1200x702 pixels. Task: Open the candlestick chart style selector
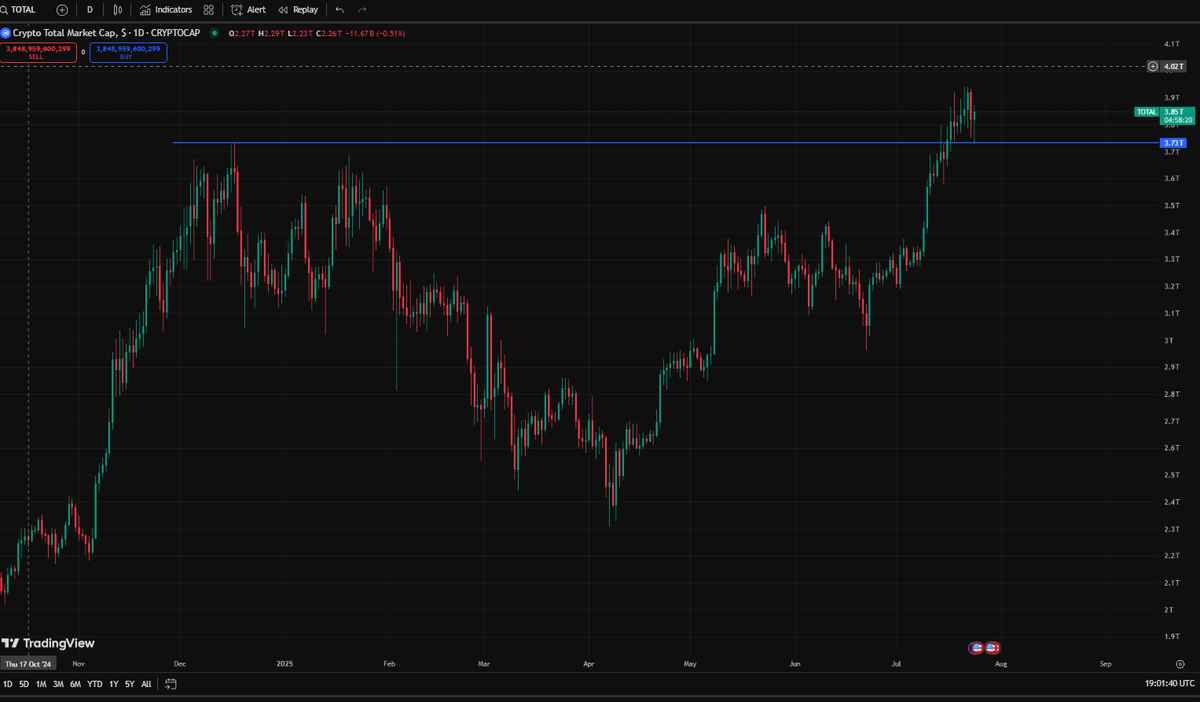click(119, 9)
